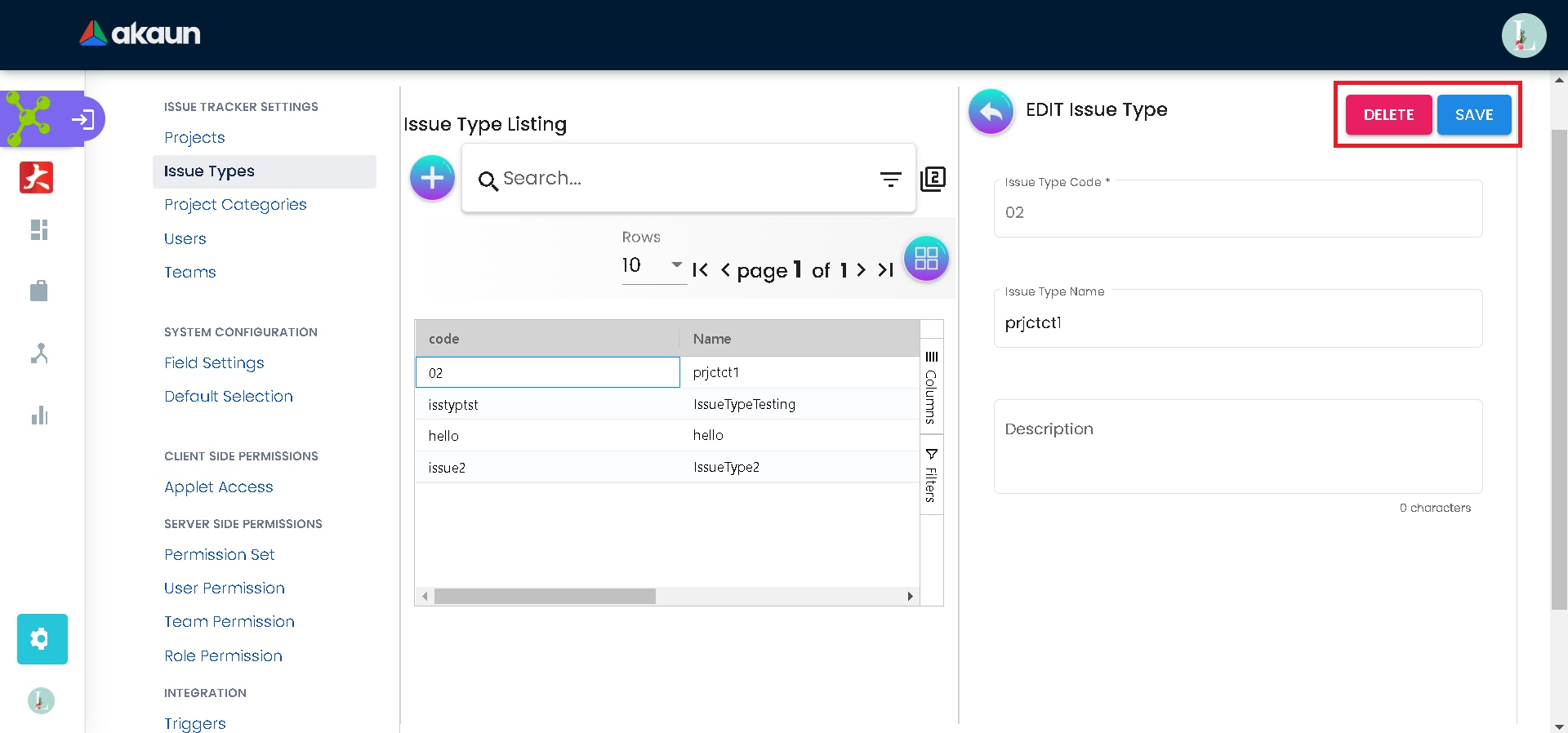Toggle the Columns side panel

point(931,387)
